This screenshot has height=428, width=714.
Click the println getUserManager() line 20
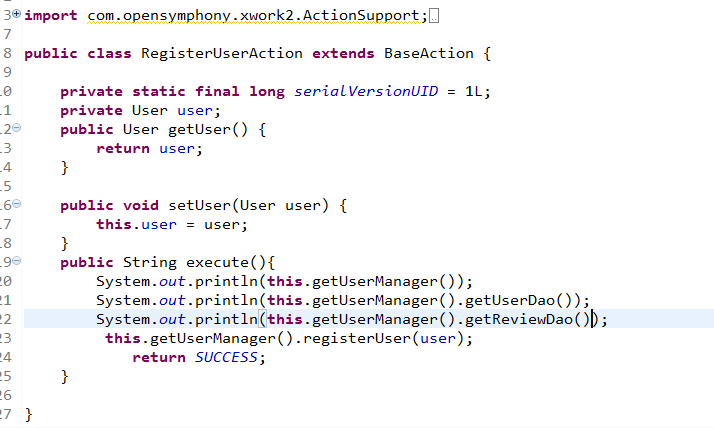(284, 281)
